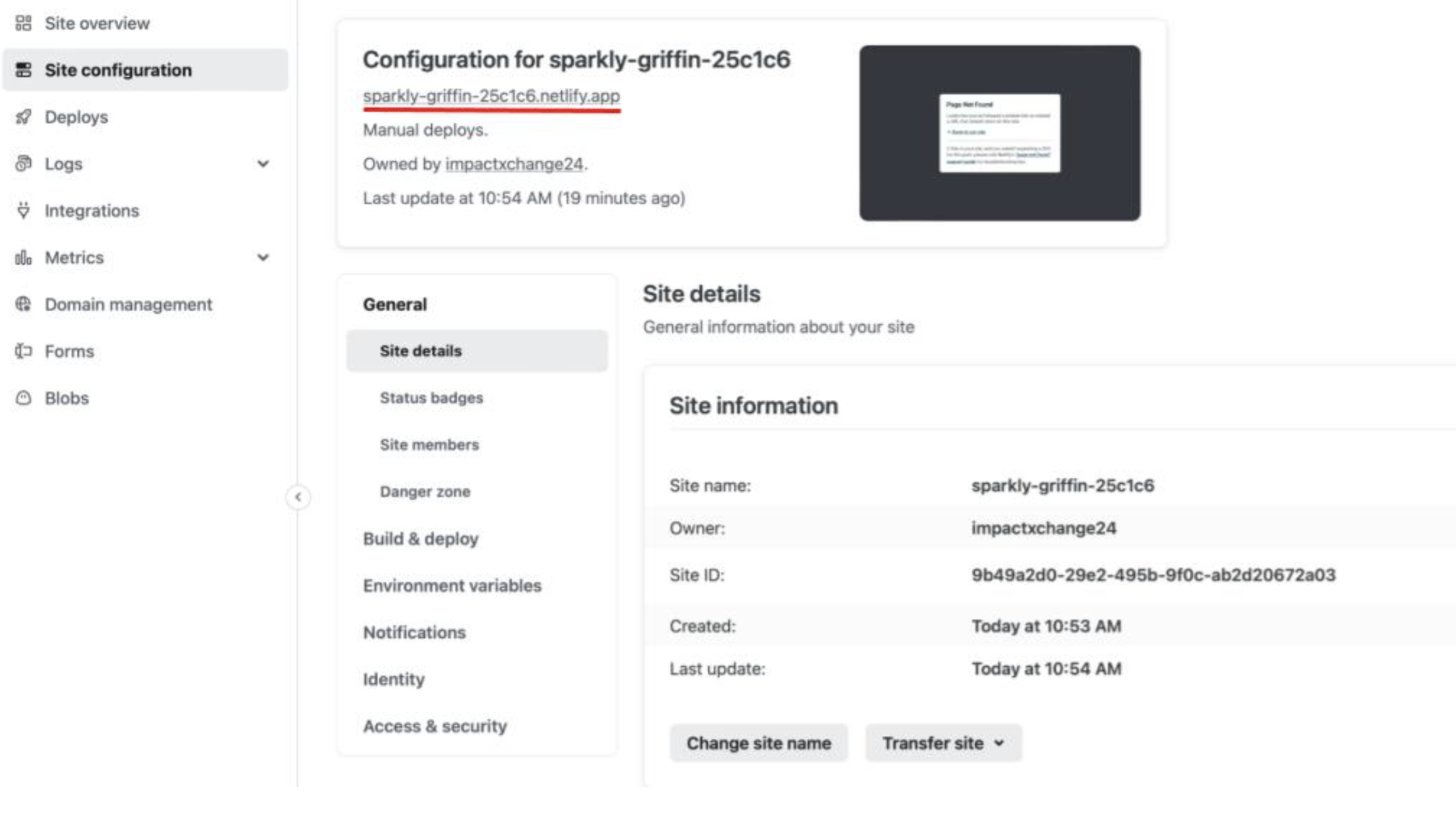Viewport: 1456px width, 814px height.
Task: Open Danger zone settings
Action: coord(425,492)
